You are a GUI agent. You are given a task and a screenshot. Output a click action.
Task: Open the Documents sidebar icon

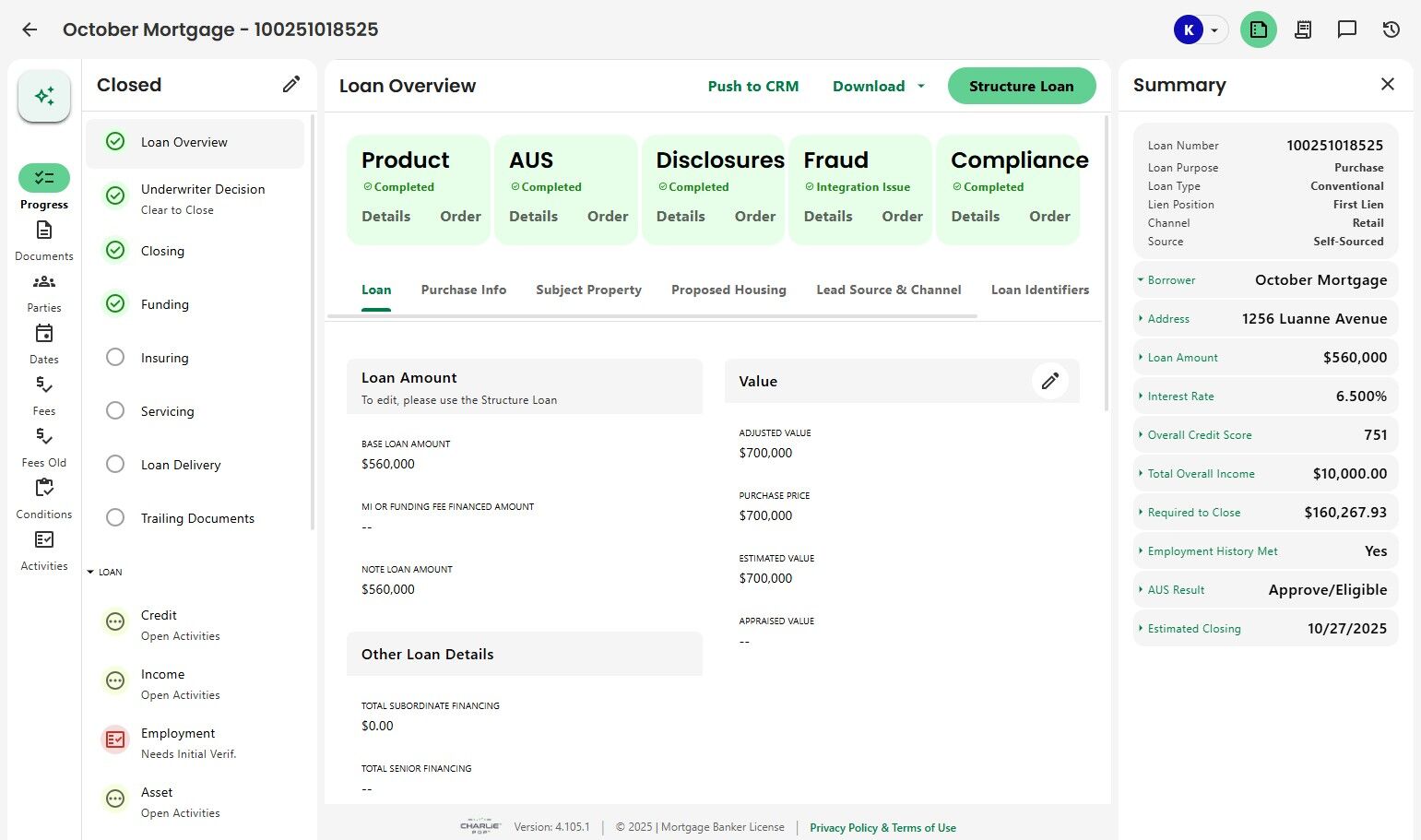[44, 231]
